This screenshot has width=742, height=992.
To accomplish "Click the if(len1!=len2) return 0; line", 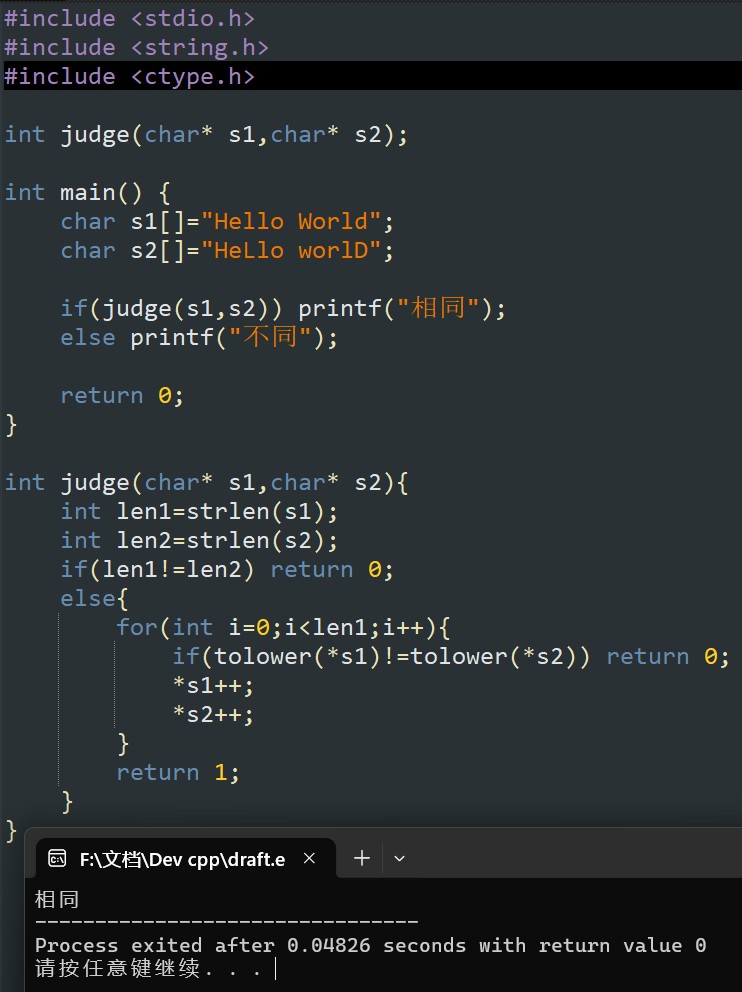I will (x=227, y=569).
